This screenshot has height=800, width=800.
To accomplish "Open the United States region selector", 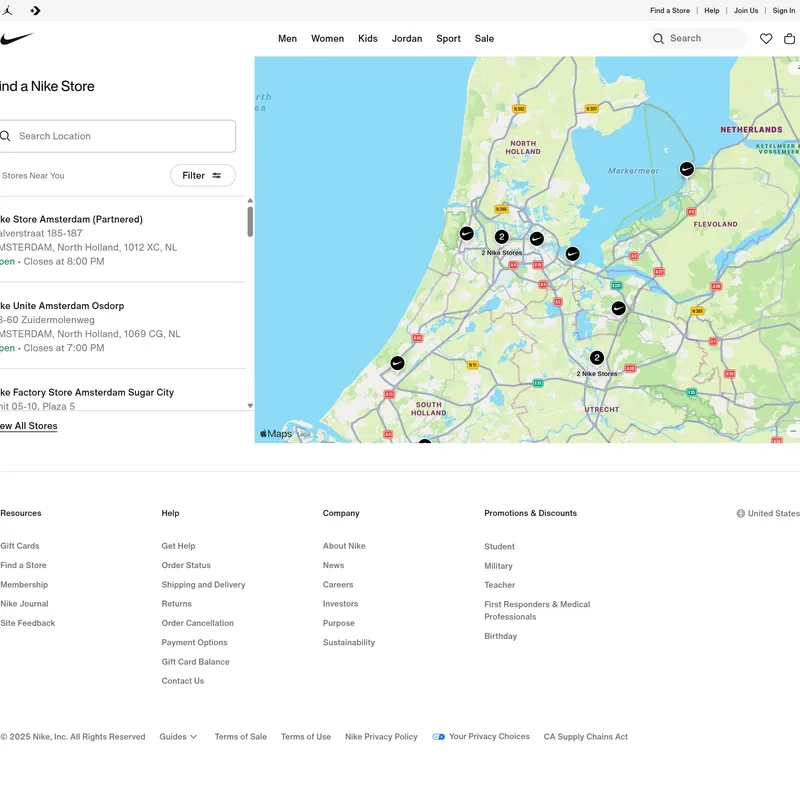I will (x=767, y=513).
